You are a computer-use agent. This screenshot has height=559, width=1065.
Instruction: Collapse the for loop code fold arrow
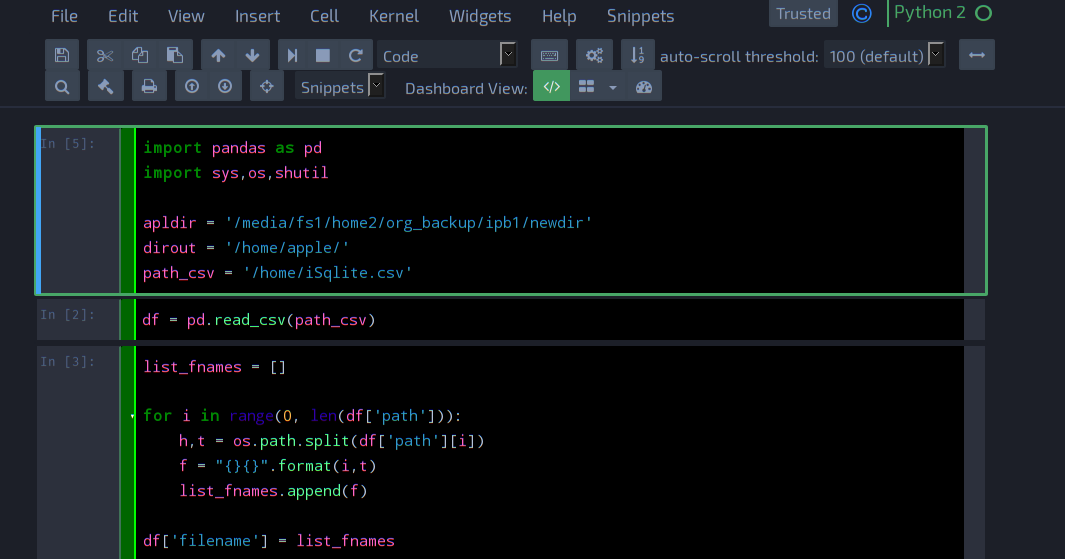click(132, 416)
